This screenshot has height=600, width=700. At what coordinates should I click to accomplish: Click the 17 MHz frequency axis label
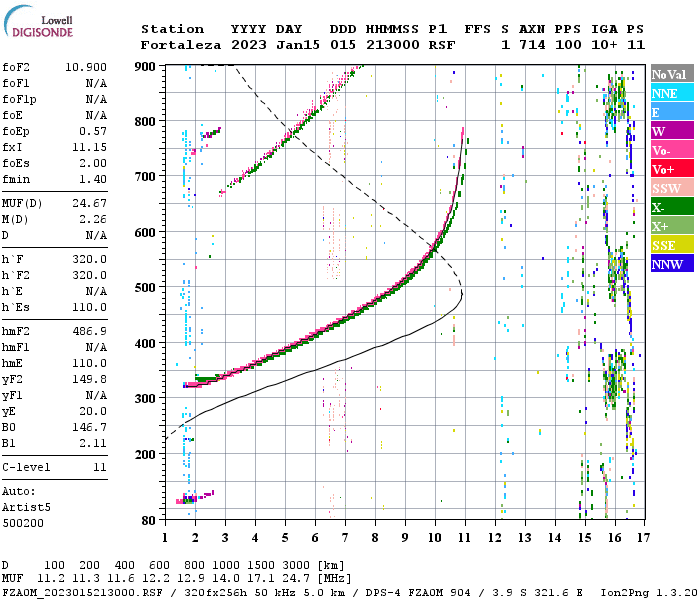point(643,538)
